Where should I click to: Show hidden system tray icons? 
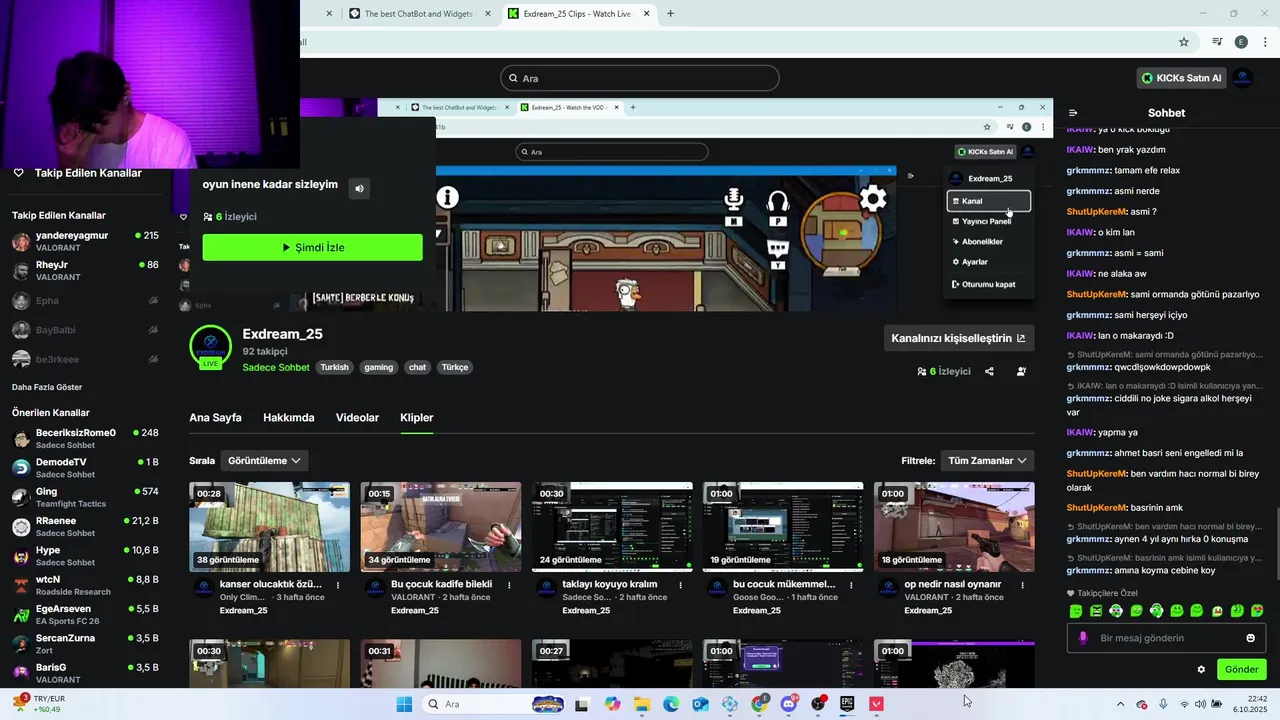1120,704
